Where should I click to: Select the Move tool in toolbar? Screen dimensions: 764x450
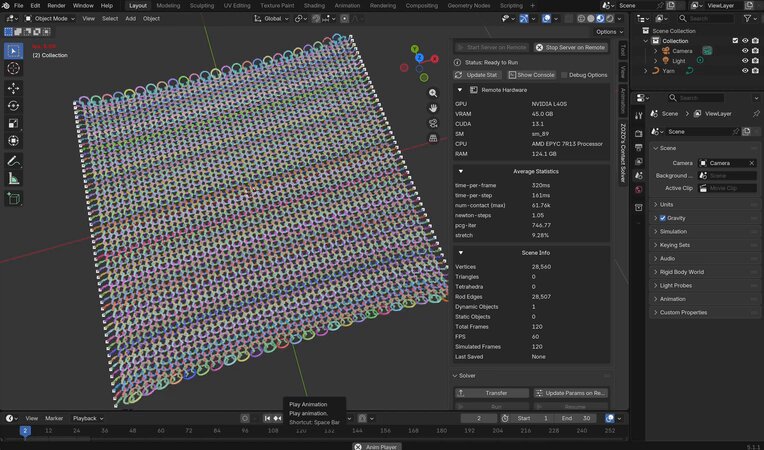pyautogui.click(x=14, y=88)
